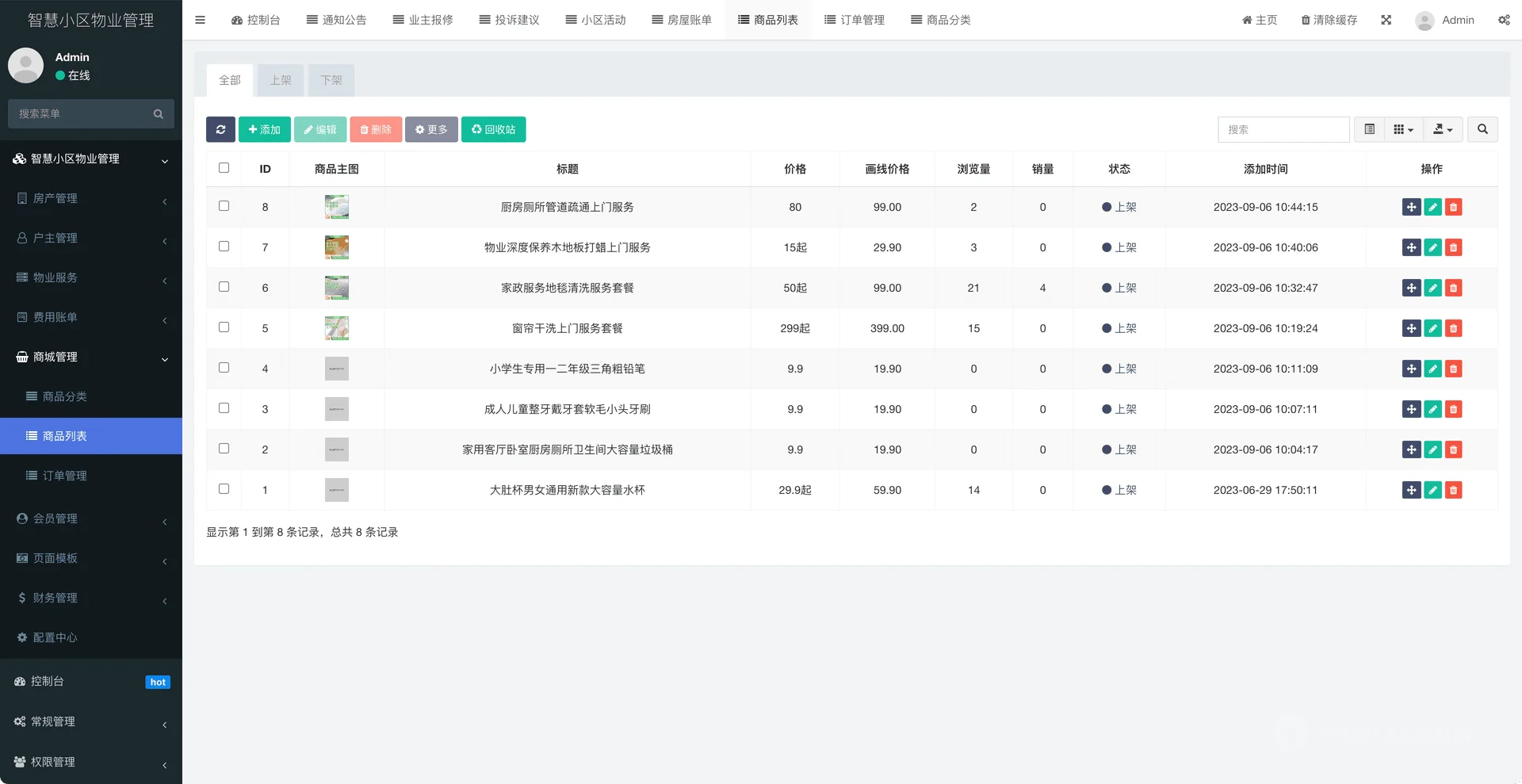Viewport: 1522px width, 784px height.
Task: Open the columns visibility dropdown
Action: [x=1403, y=129]
